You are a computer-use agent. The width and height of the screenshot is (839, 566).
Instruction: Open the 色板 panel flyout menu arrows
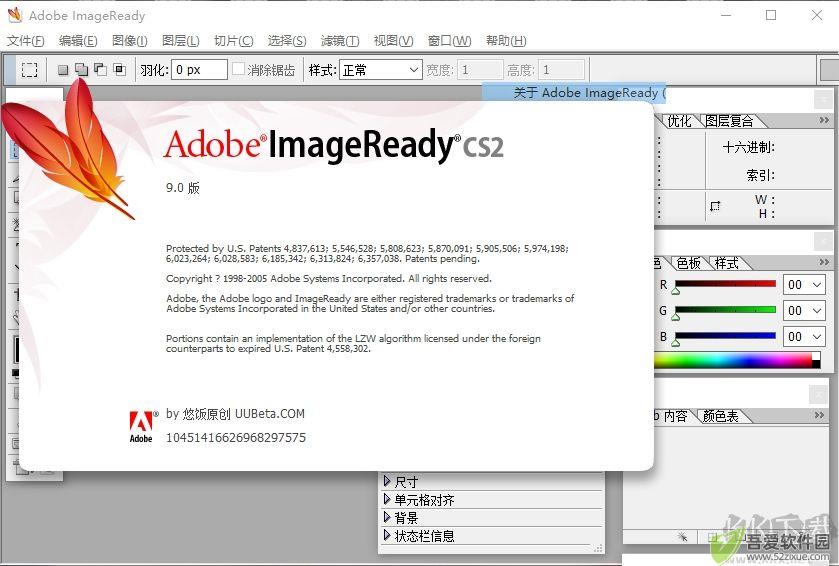[x=824, y=262]
